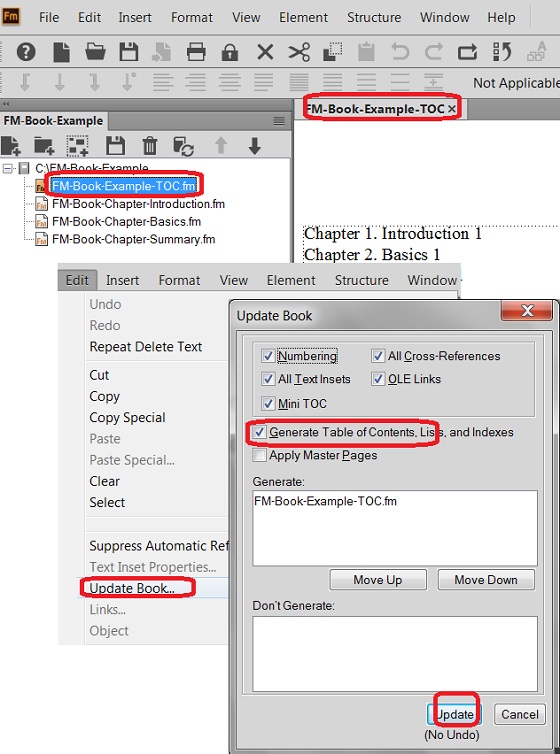Image resolution: width=560 pixels, height=754 pixels.
Task: Click inside the empty Don't Generate list box
Action: [x=395, y=654]
